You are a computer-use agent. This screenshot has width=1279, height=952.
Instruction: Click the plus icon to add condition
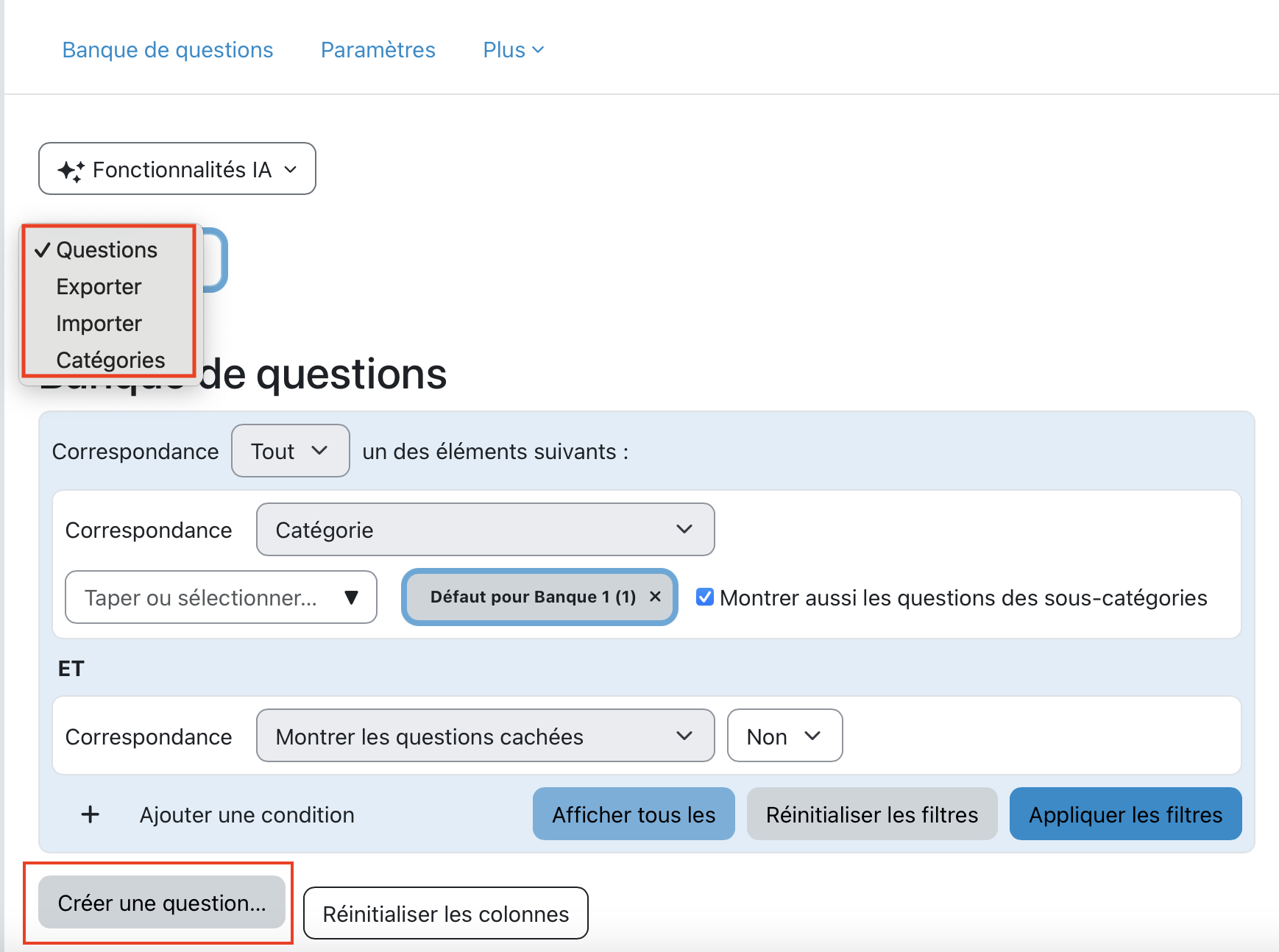pos(90,814)
